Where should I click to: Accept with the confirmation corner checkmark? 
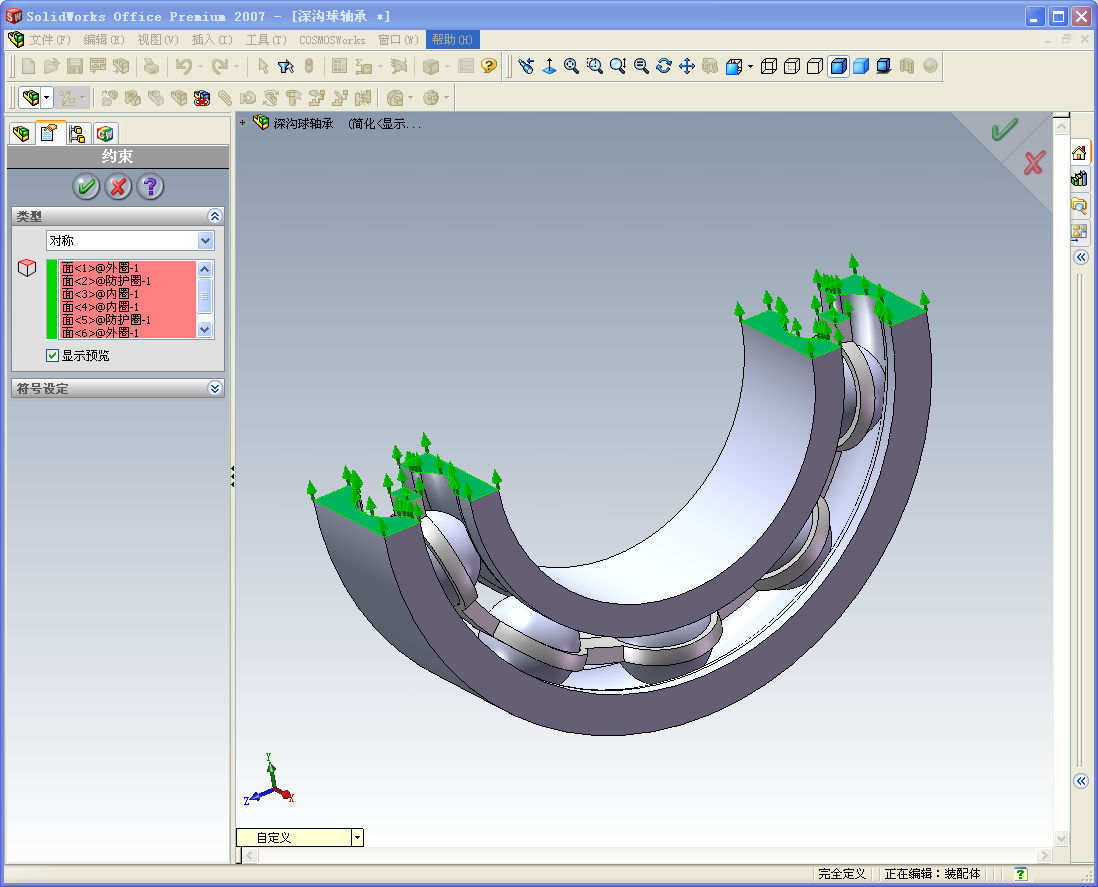[x=1004, y=130]
